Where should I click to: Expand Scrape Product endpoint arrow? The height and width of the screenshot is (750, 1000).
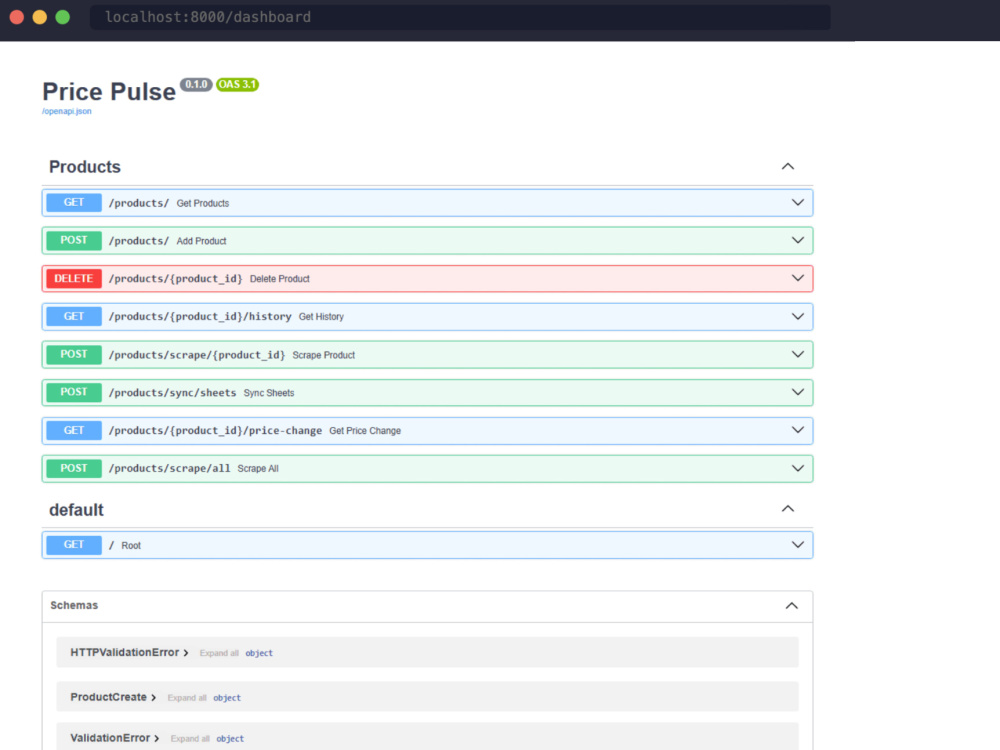click(797, 355)
